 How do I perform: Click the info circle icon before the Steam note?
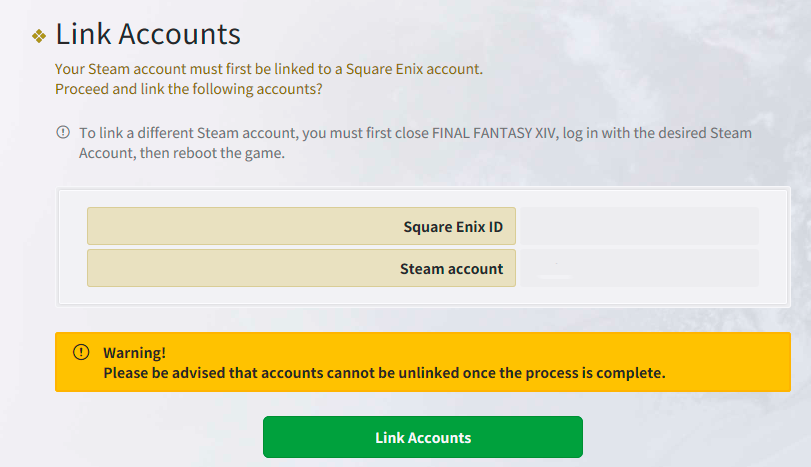63,132
